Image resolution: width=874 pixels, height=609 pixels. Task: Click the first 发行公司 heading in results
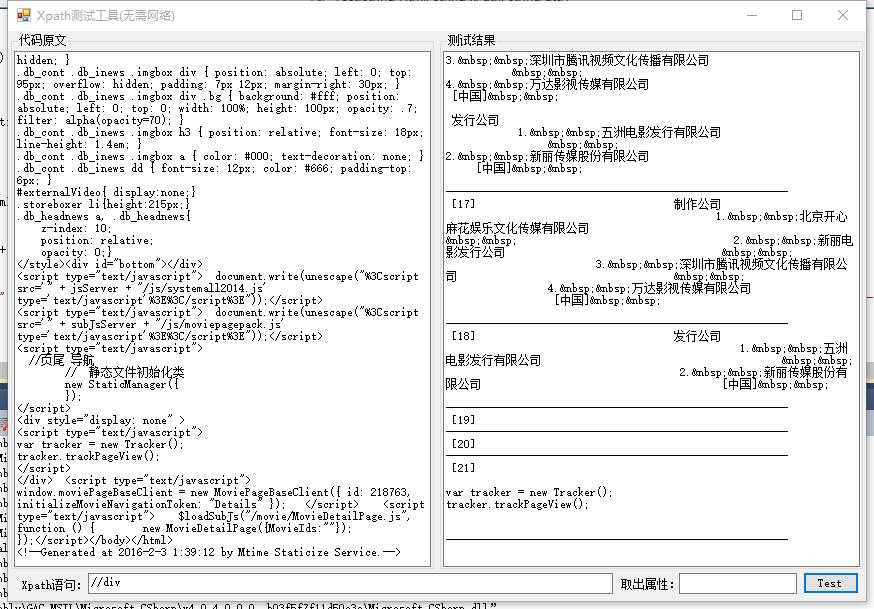pyautogui.click(x=475, y=120)
